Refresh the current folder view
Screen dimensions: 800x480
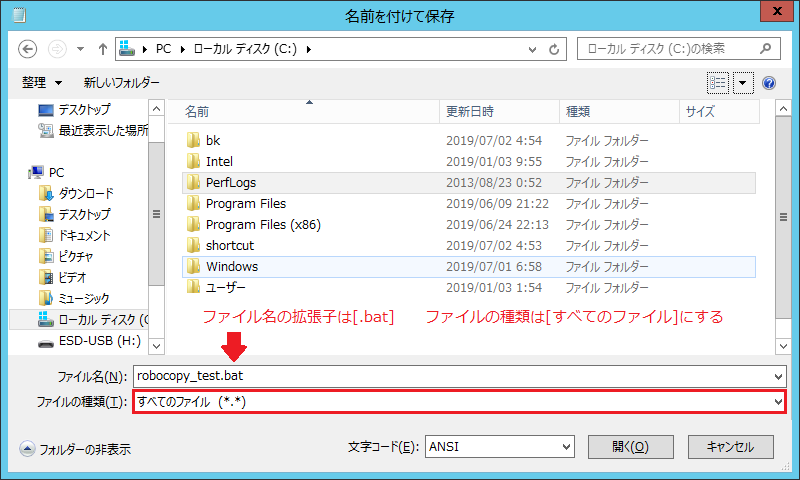pos(554,49)
